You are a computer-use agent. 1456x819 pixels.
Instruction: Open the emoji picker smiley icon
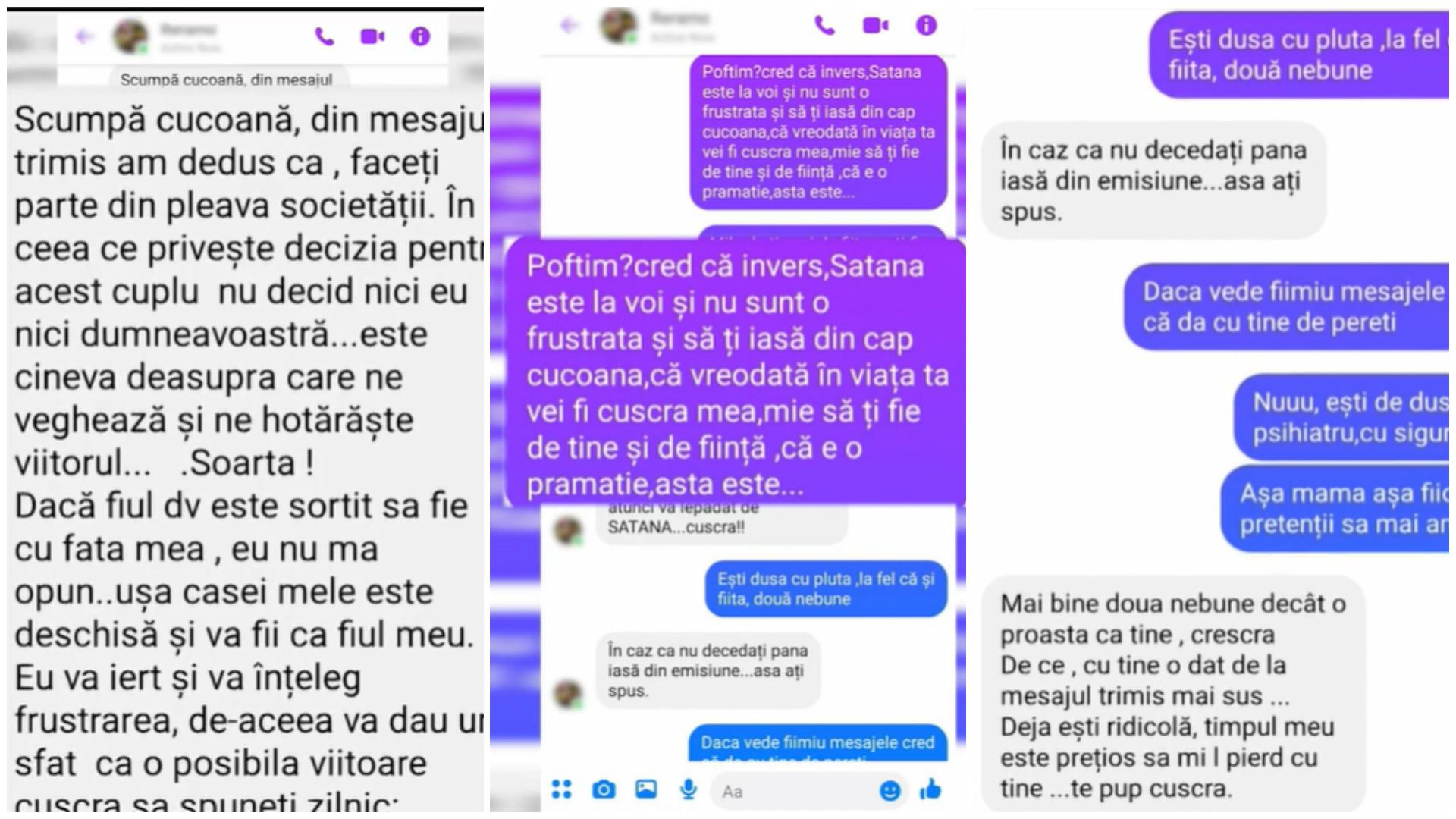click(x=890, y=791)
